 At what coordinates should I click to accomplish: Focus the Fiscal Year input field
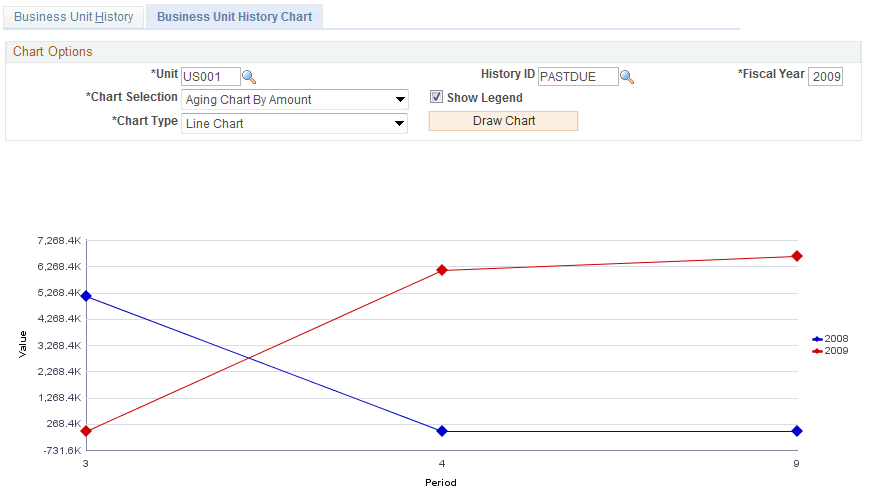pyautogui.click(x=826, y=77)
